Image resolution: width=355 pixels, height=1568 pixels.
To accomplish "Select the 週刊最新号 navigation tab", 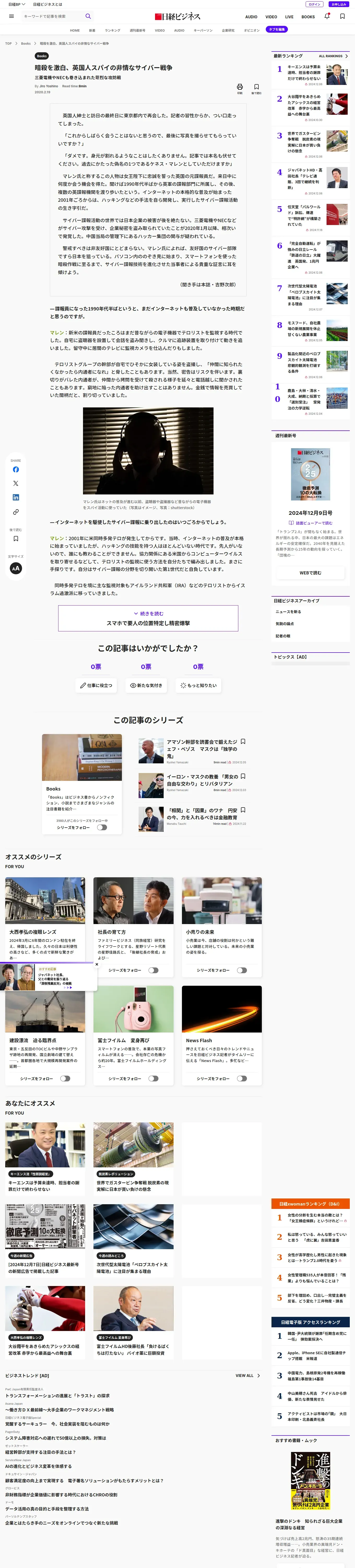I will tap(137, 30).
